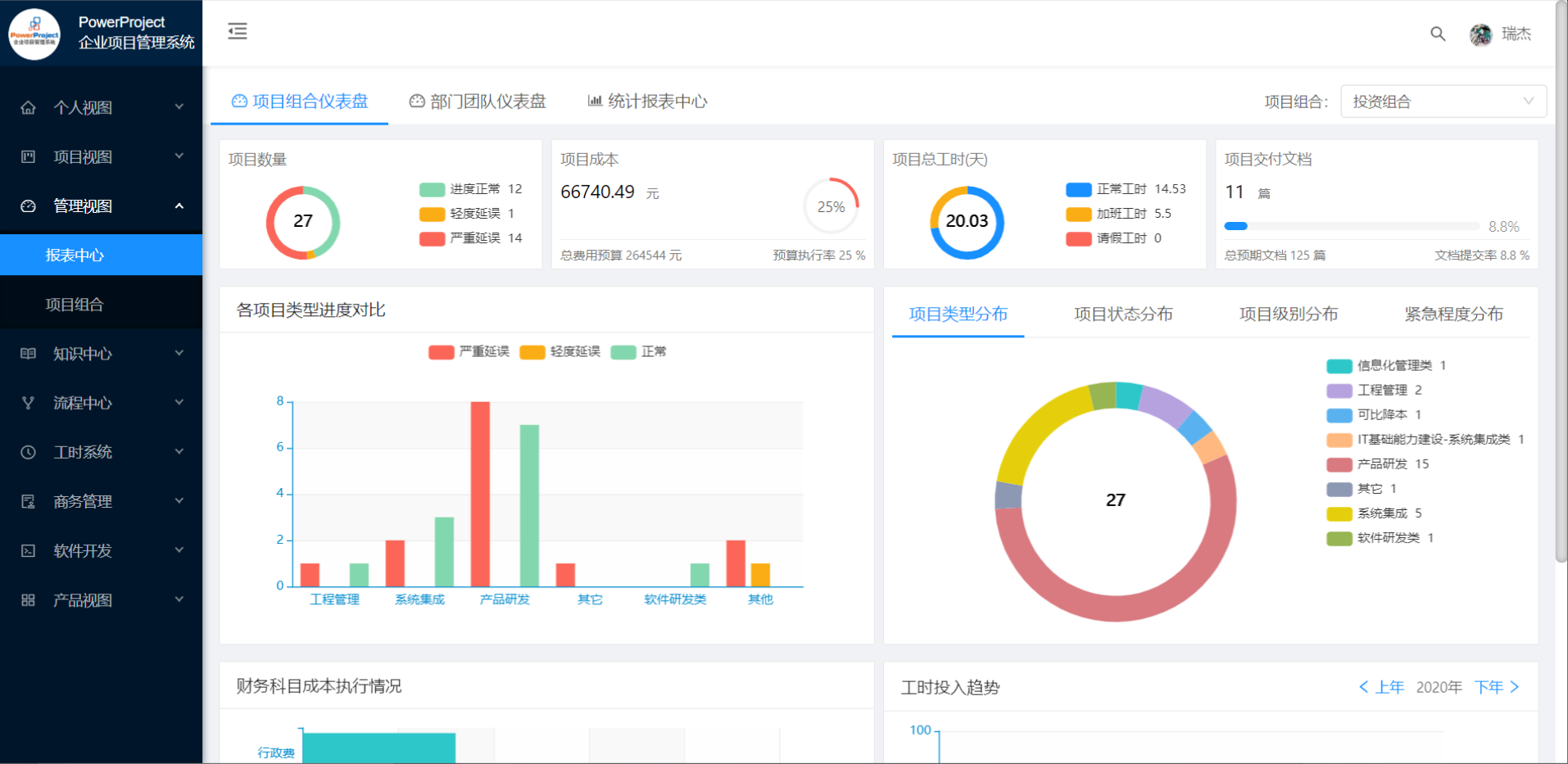Click the clock icon beside 工时系统
The image size is (1568, 764).
point(28,452)
